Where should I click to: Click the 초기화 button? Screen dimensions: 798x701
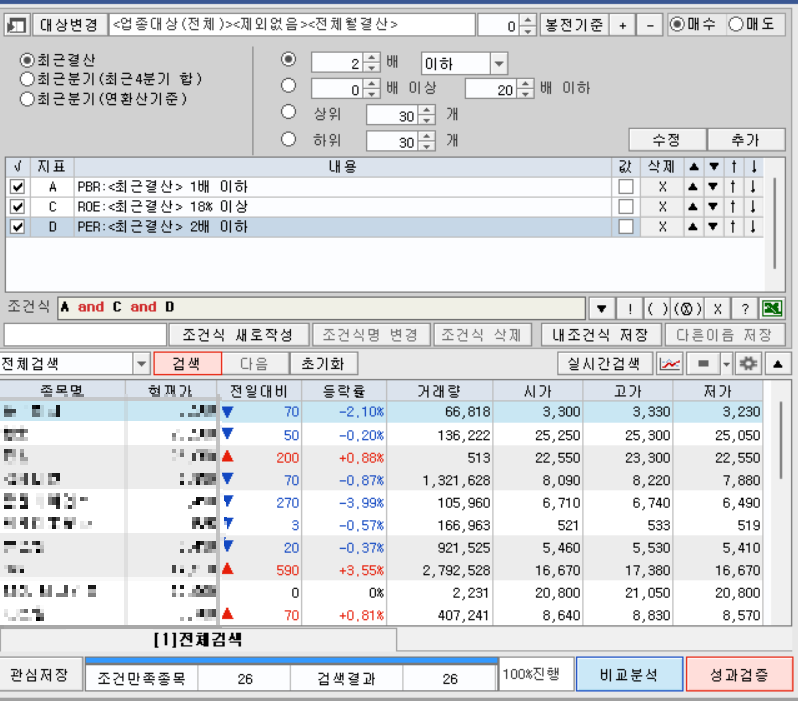pos(323,363)
